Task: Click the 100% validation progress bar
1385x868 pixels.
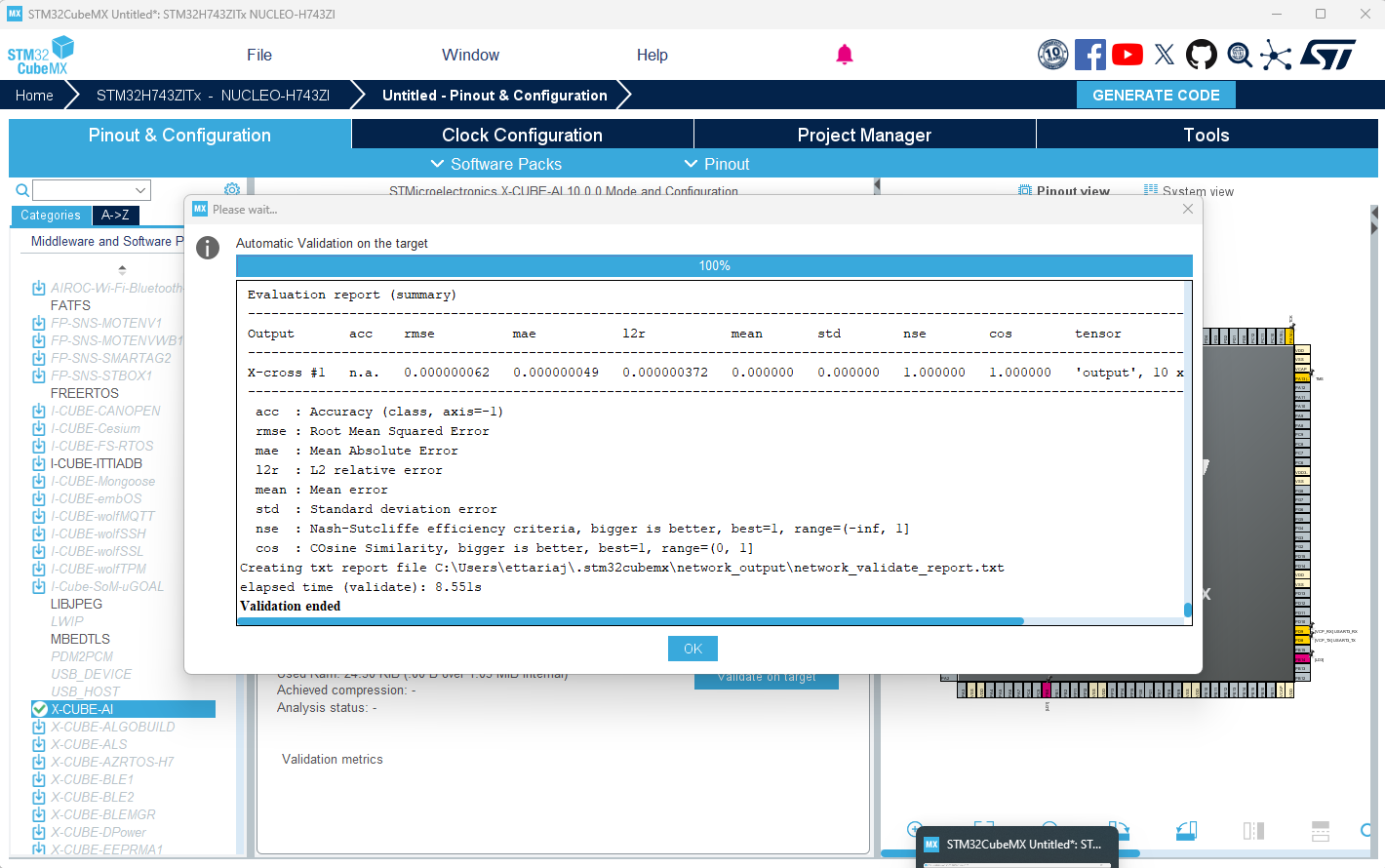Action: pos(713,264)
